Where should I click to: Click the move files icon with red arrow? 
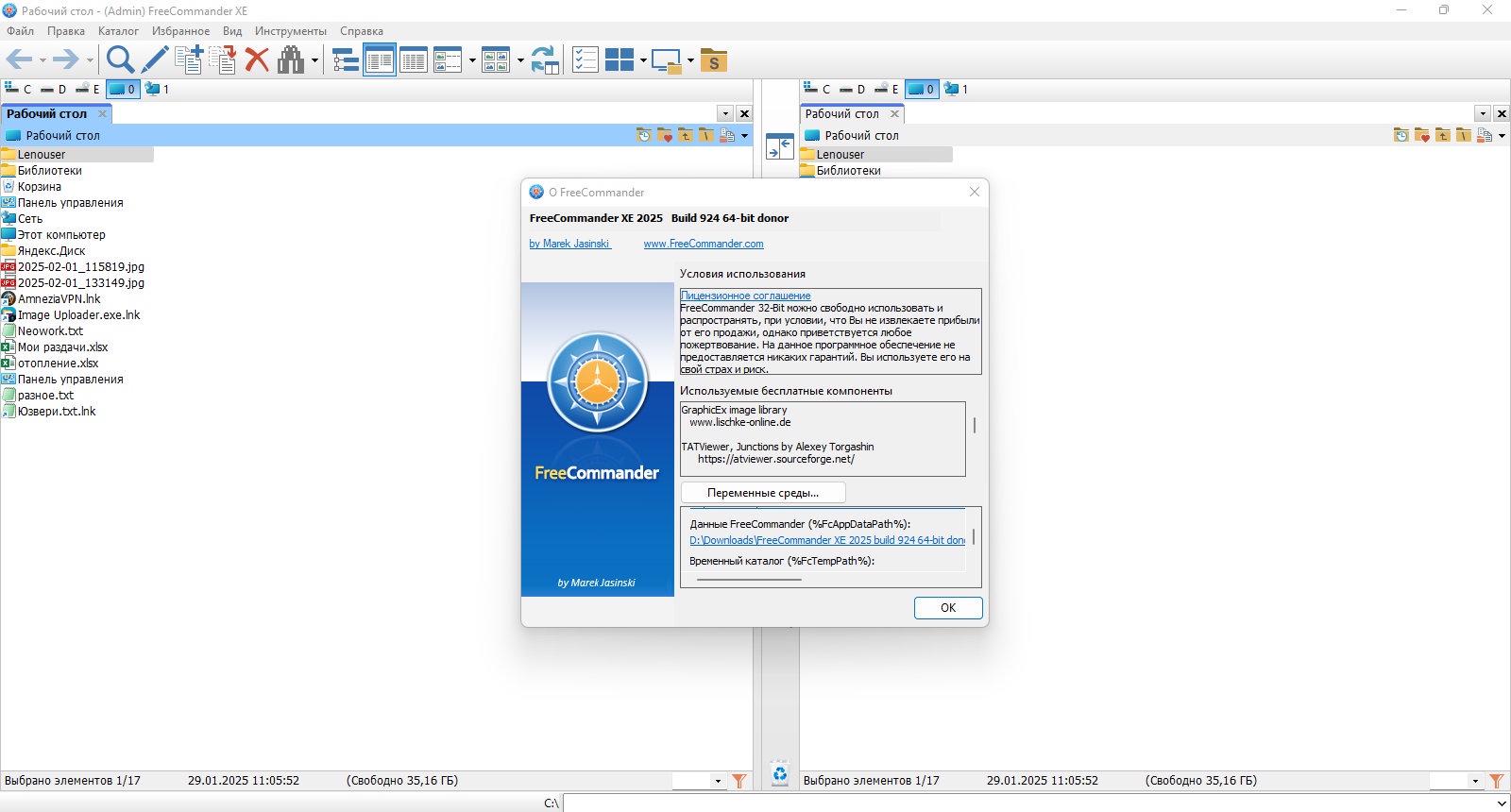(223, 60)
